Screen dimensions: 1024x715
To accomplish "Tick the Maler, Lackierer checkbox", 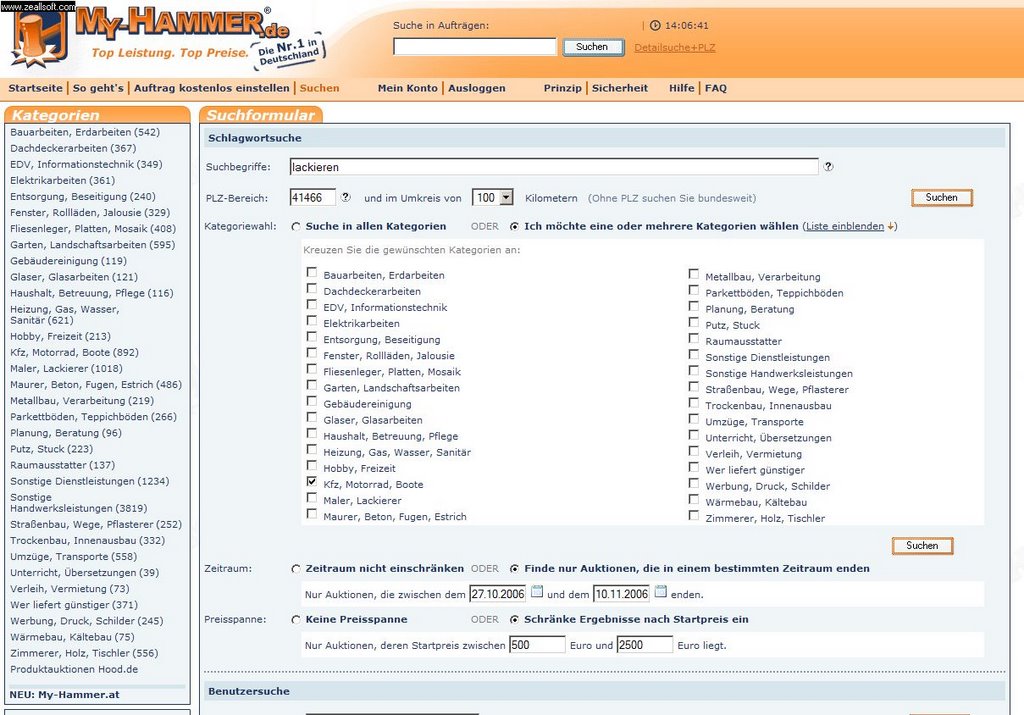I will point(312,498).
